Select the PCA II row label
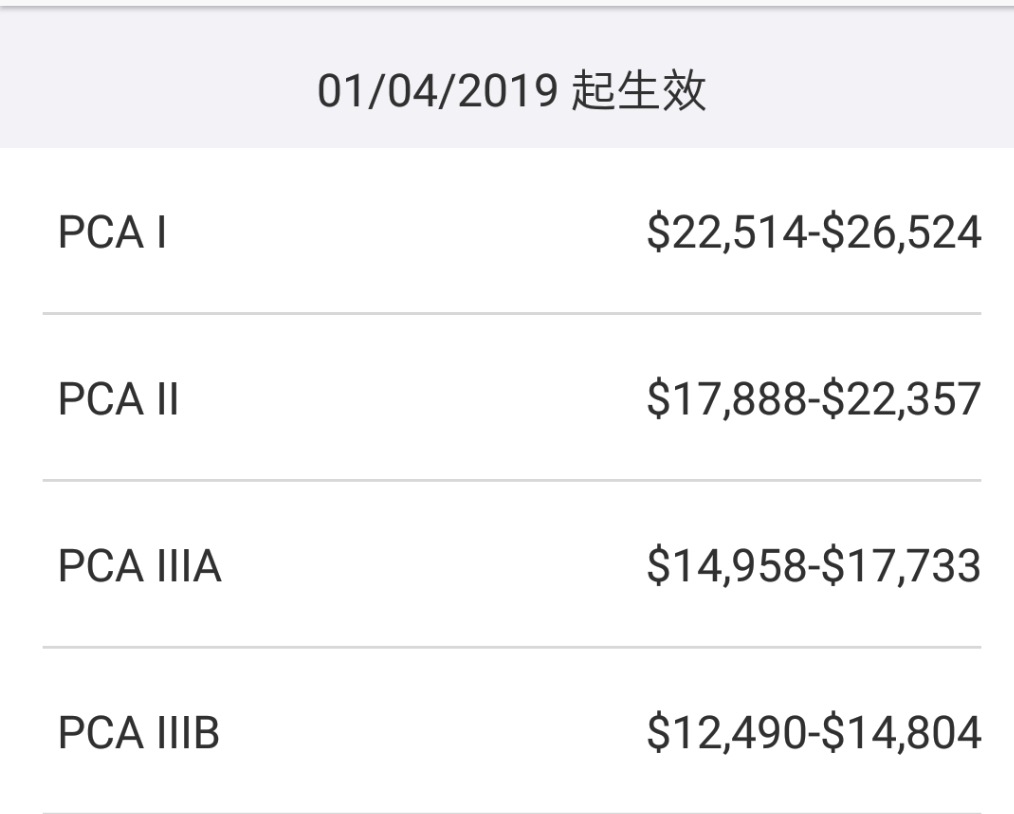The image size is (1014, 814). (118, 398)
